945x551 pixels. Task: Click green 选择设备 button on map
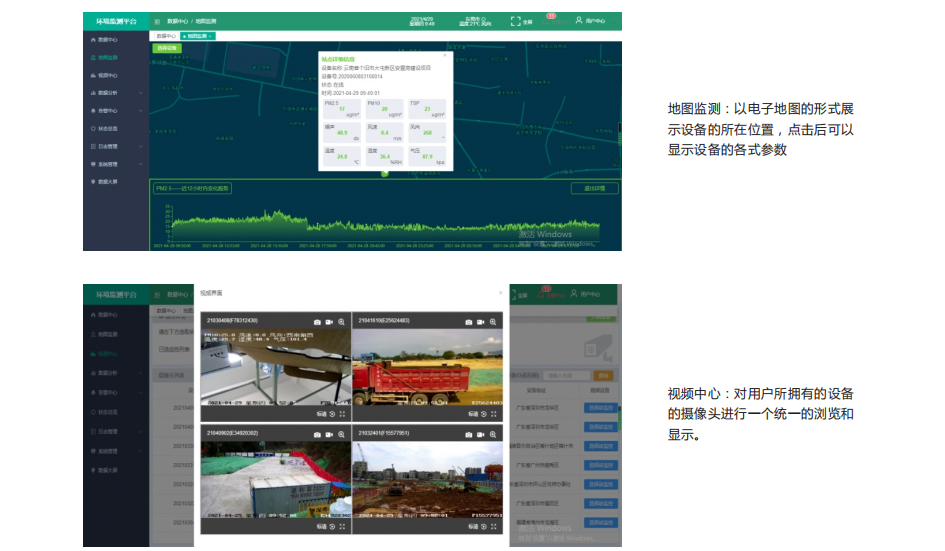(167, 48)
